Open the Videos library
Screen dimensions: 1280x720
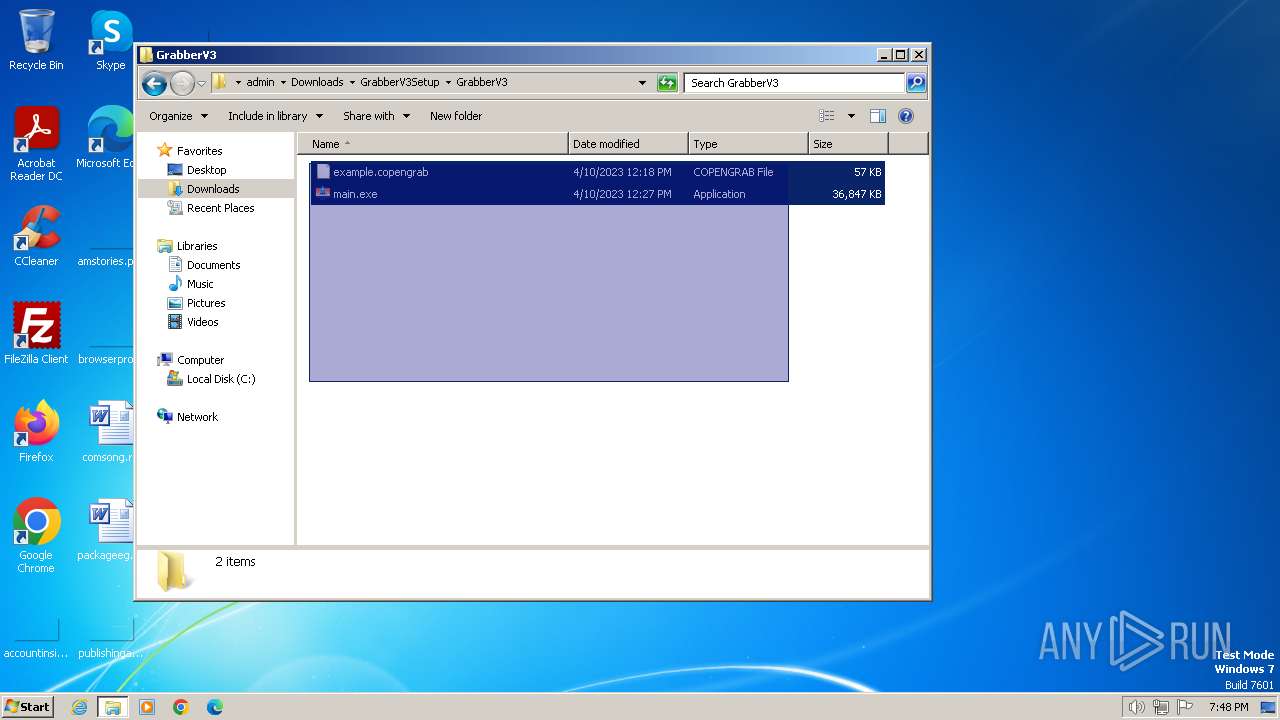click(202, 322)
